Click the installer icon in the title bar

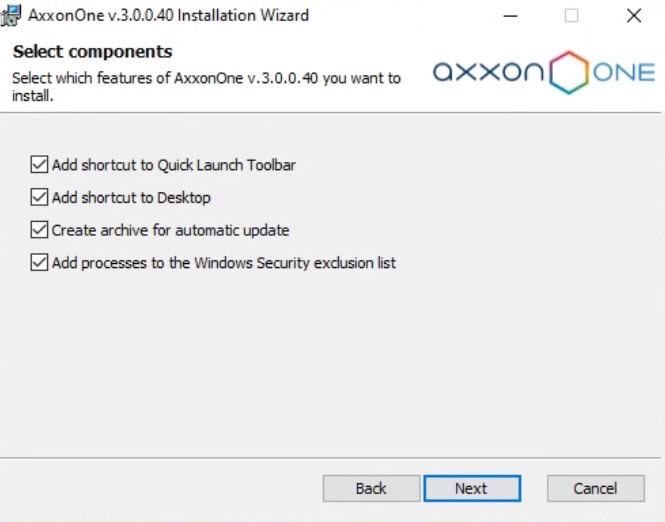12,15
